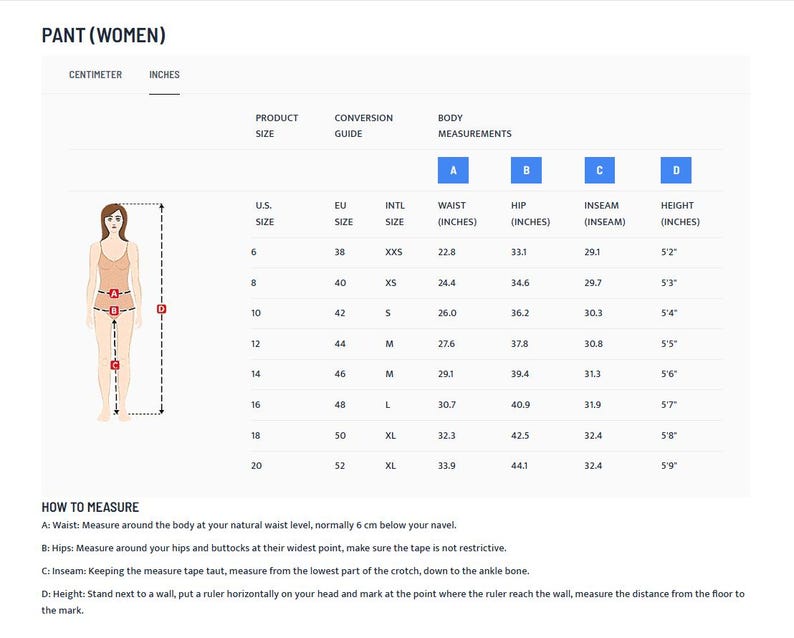
Task: Click the Inseam column label
Action: [x=605, y=214]
